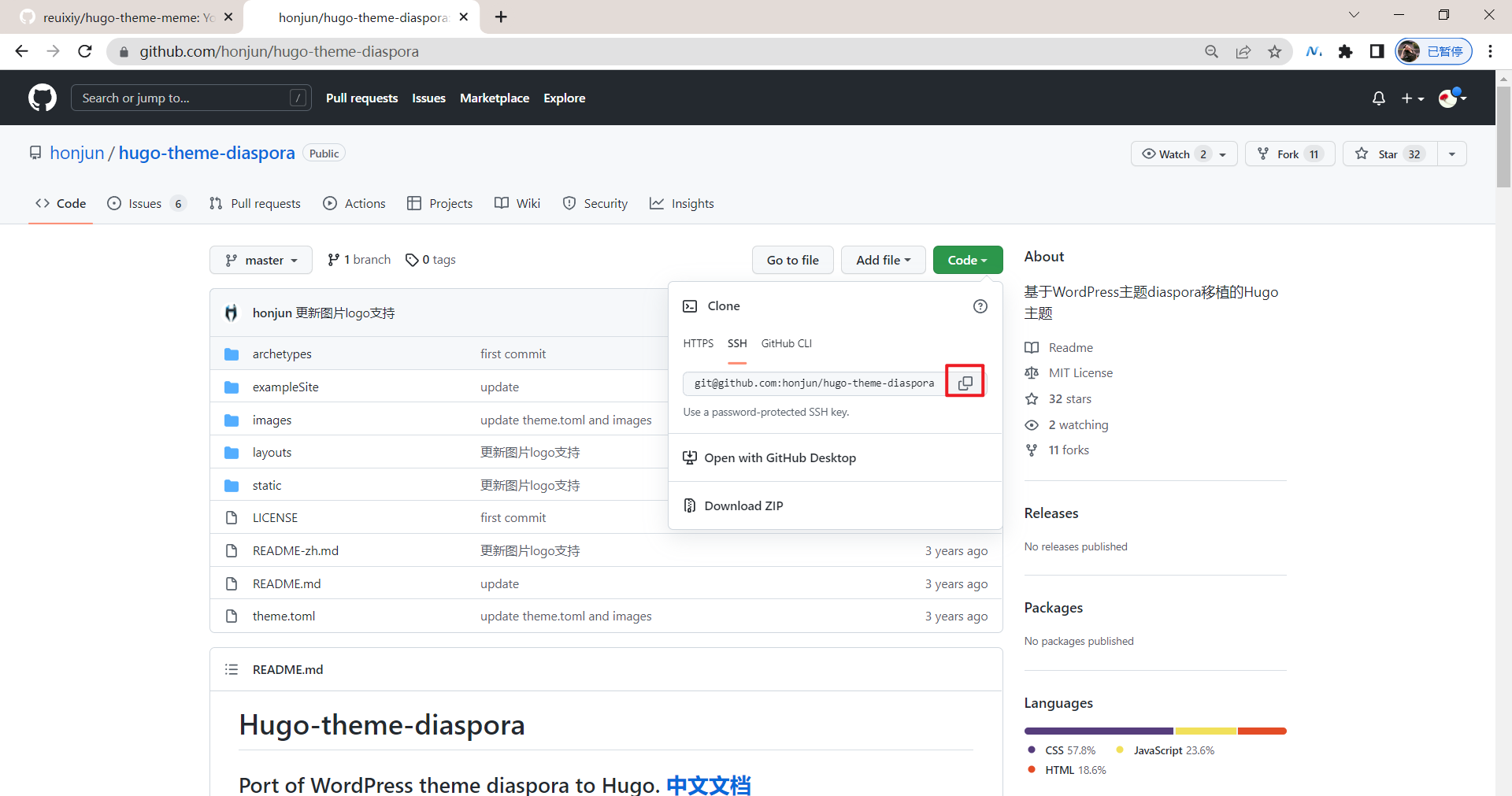Open the Pull requests repository tab
This screenshot has height=796, width=1512.
[x=255, y=203]
